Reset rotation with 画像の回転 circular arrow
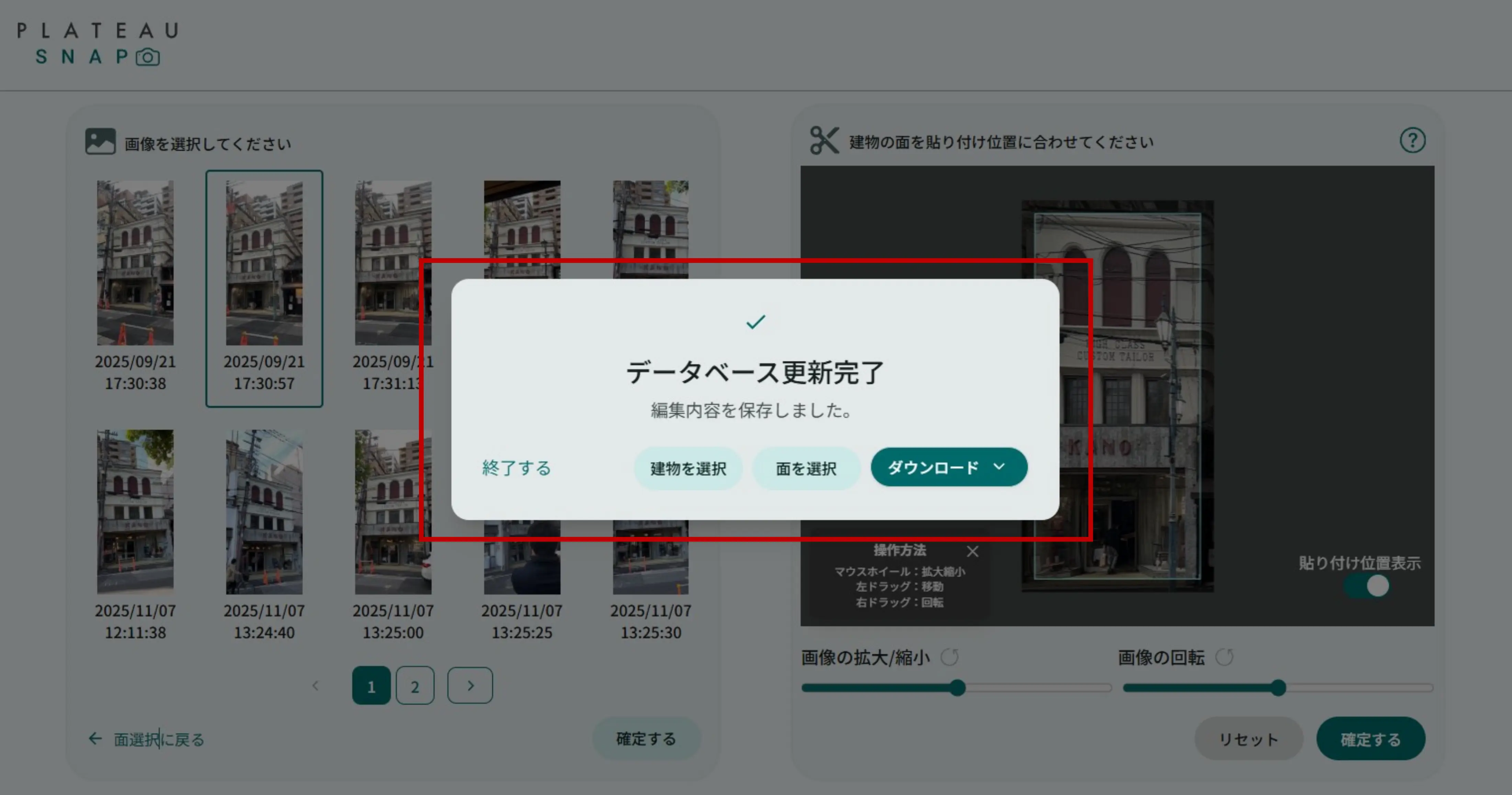This screenshot has width=1512, height=795. [1224, 657]
